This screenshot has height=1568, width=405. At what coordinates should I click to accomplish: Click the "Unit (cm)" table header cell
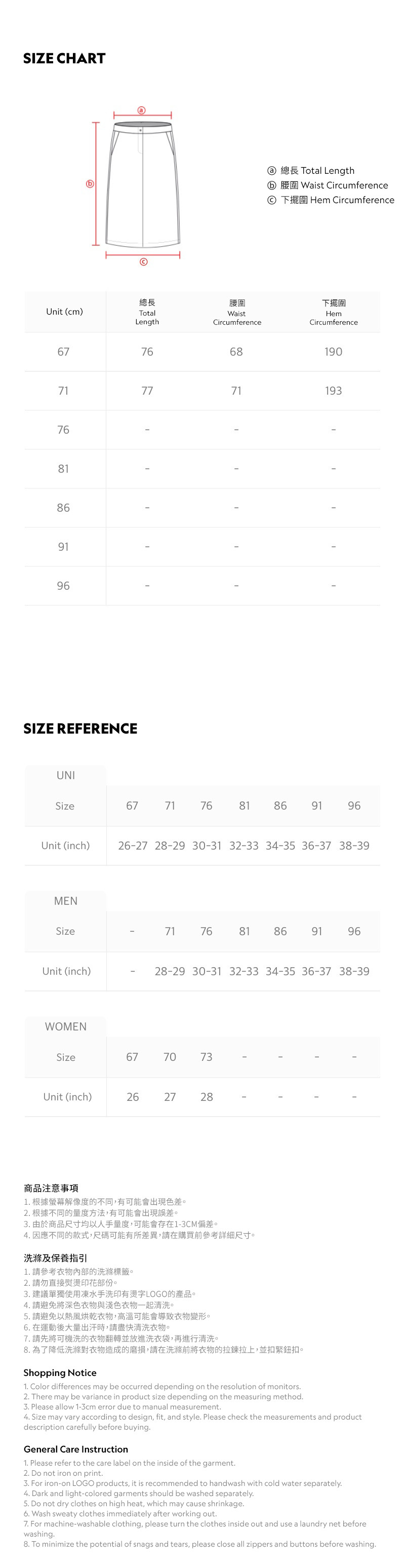point(64,312)
